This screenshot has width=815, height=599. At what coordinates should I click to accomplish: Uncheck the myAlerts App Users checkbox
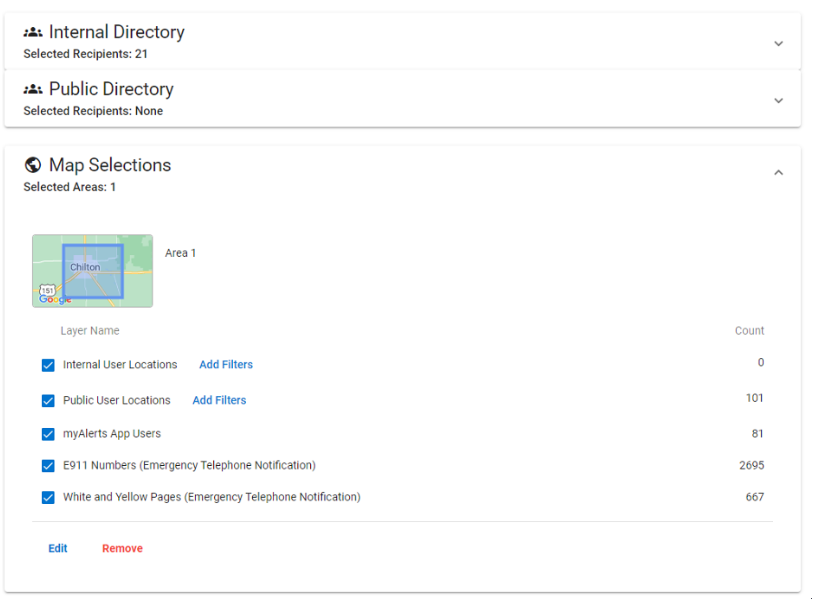pos(48,434)
